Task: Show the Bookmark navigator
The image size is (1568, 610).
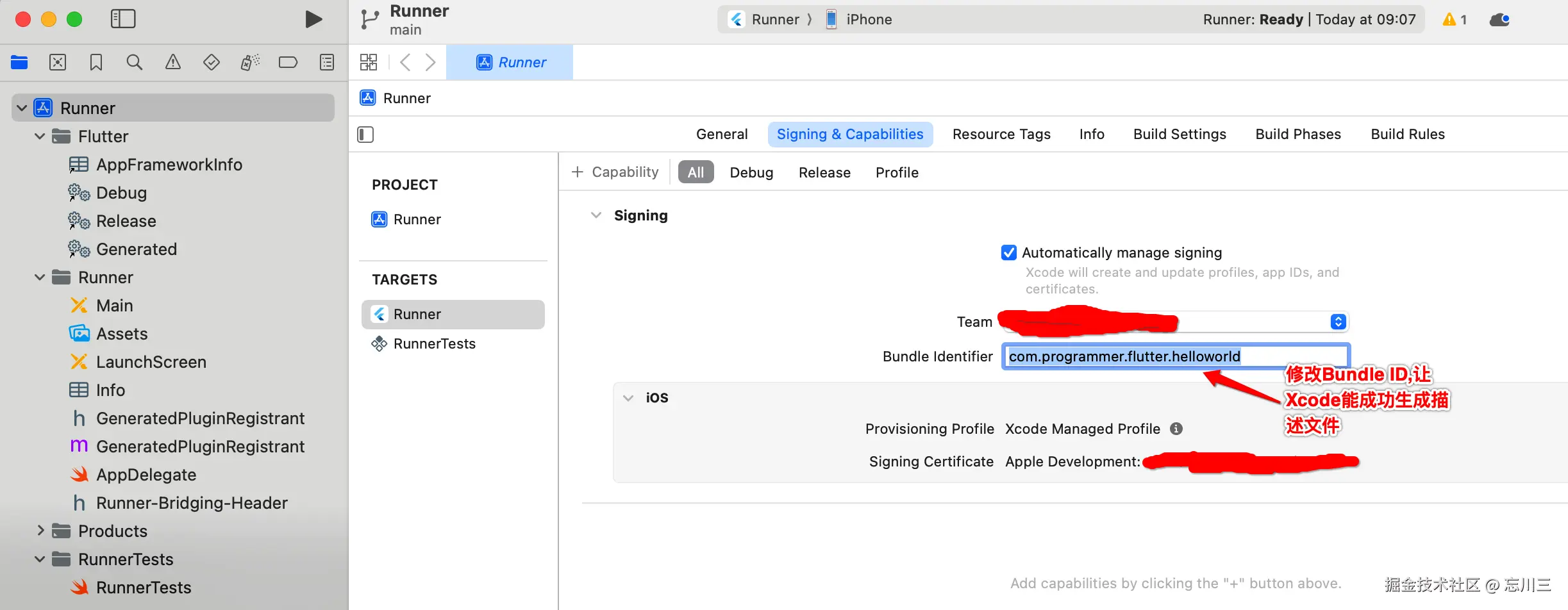Action: click(x=96, y=62)
